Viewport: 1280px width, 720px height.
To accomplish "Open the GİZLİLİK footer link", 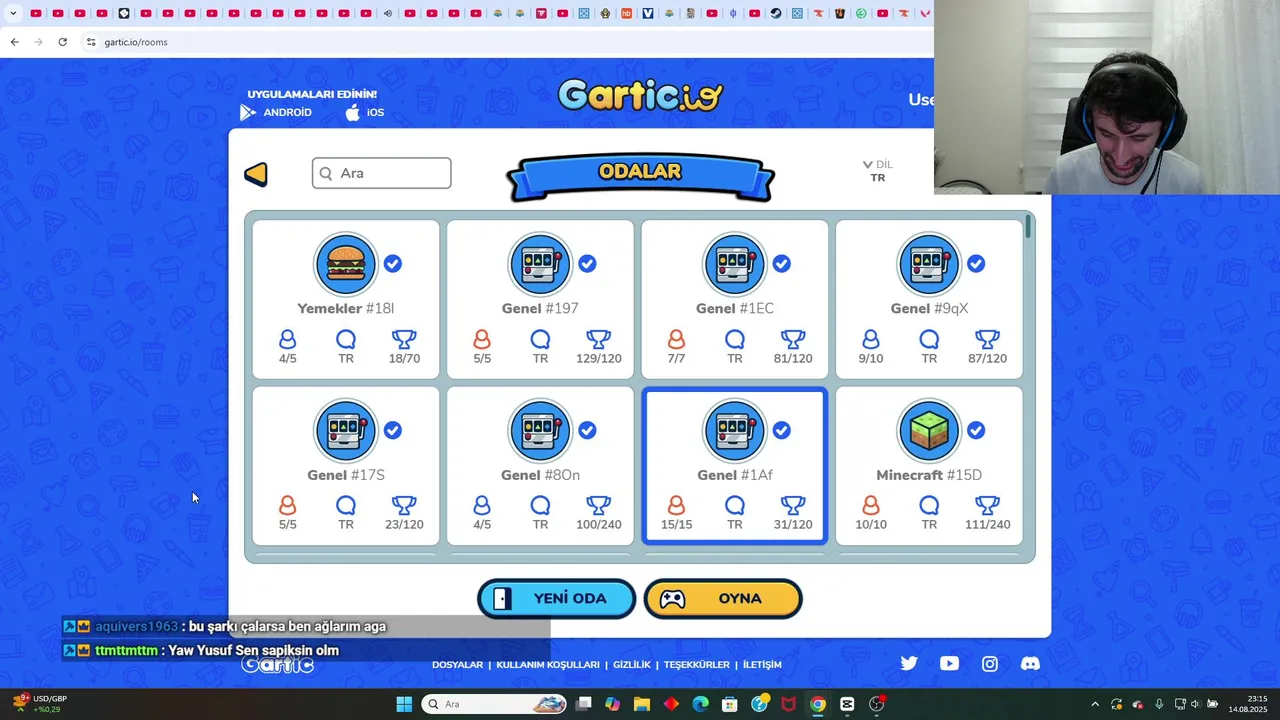I will click(632, 664).
